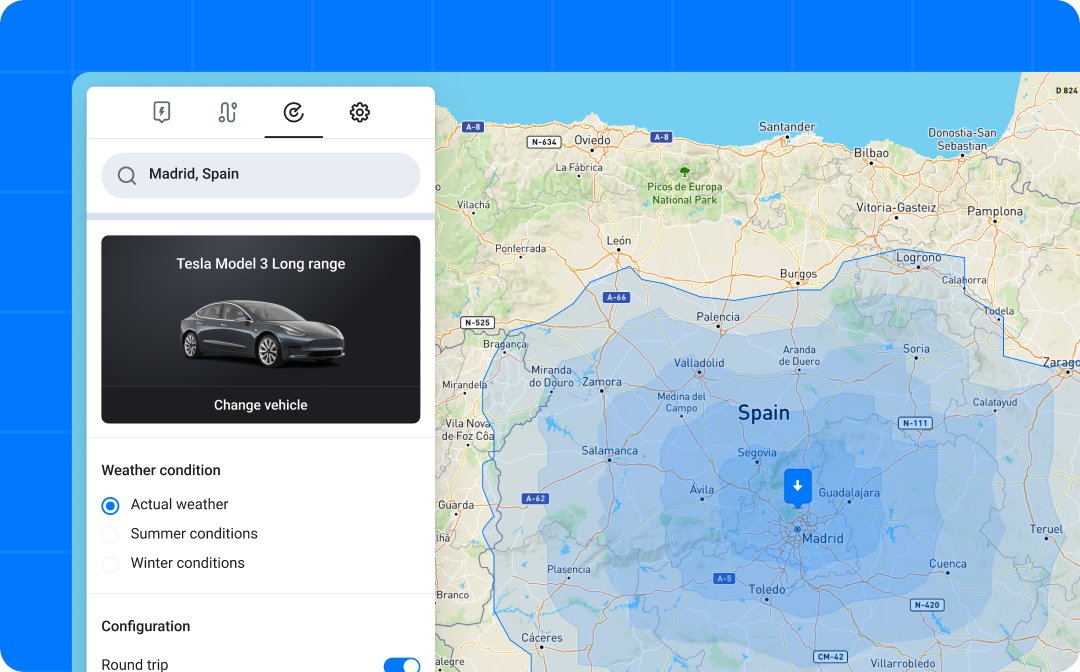Click the Oviedo city label
This screenshot has height=672, width=1080.
(x=592, y=140)
